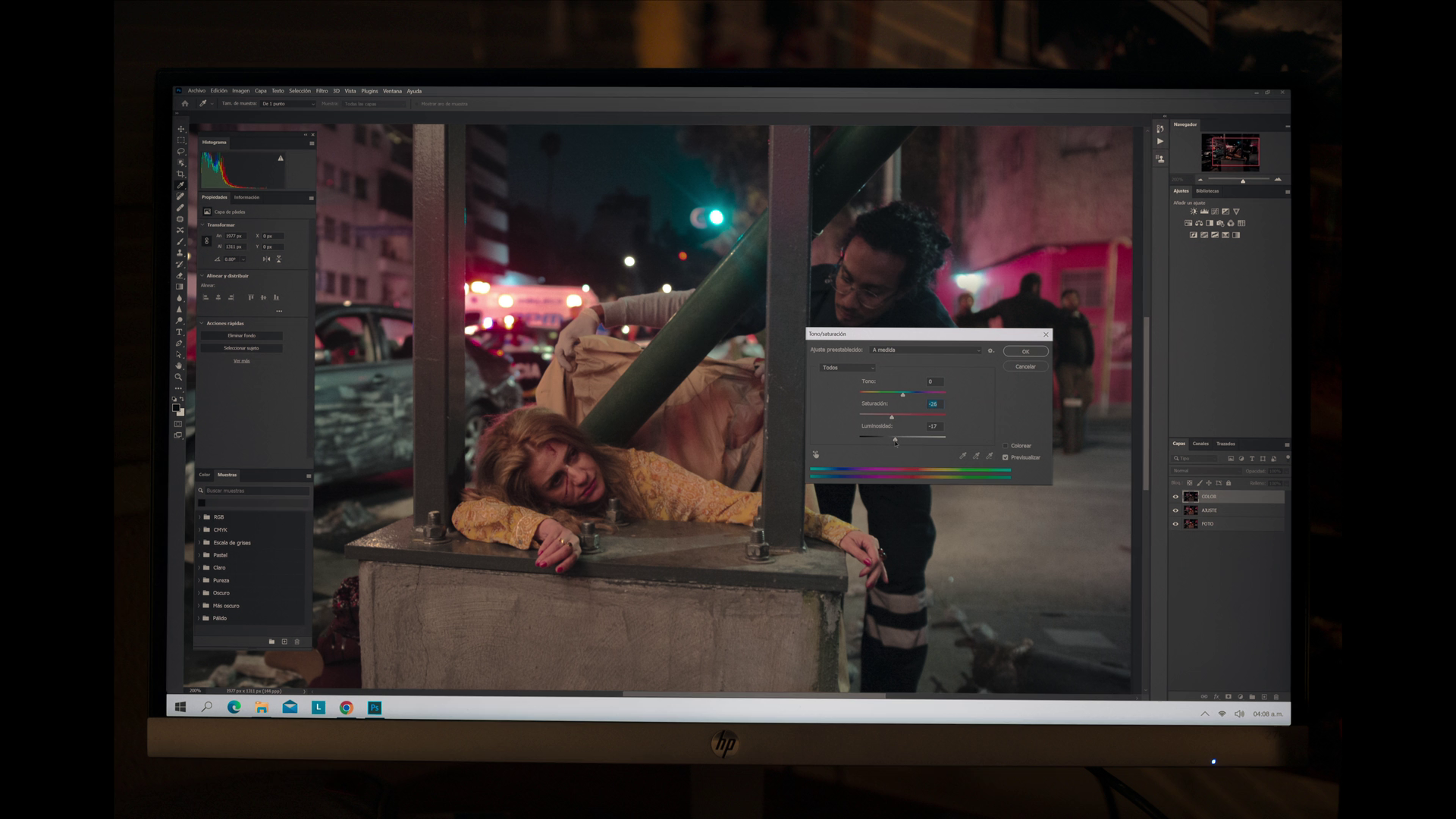Select the Zoom magnifier tool
The height and width of the screenshot is (819, 1456).
coord(179,377)
